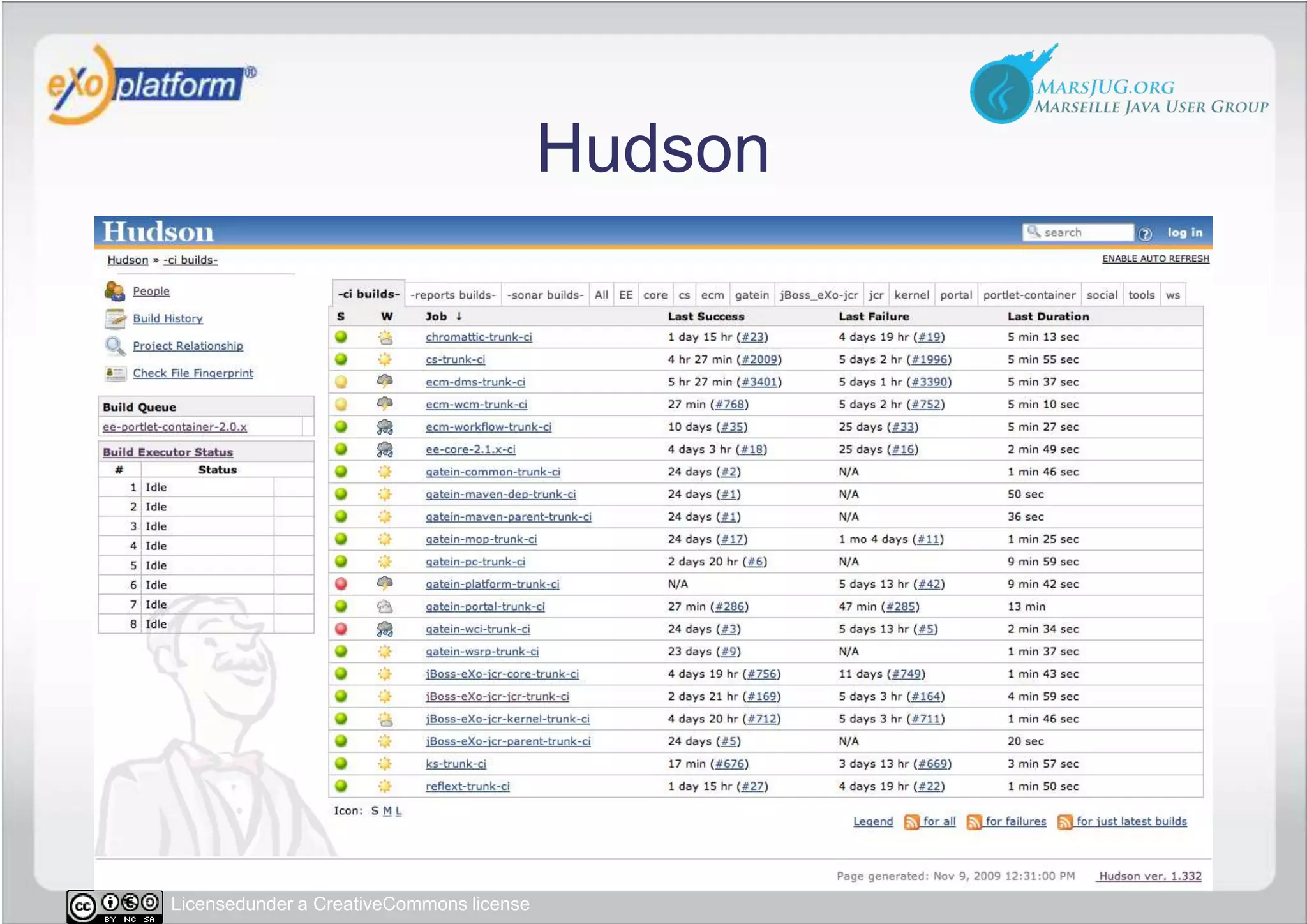This screenshot has height=924, width=1307.
Task: Open the Build Executor Status link
Action: 168,452
